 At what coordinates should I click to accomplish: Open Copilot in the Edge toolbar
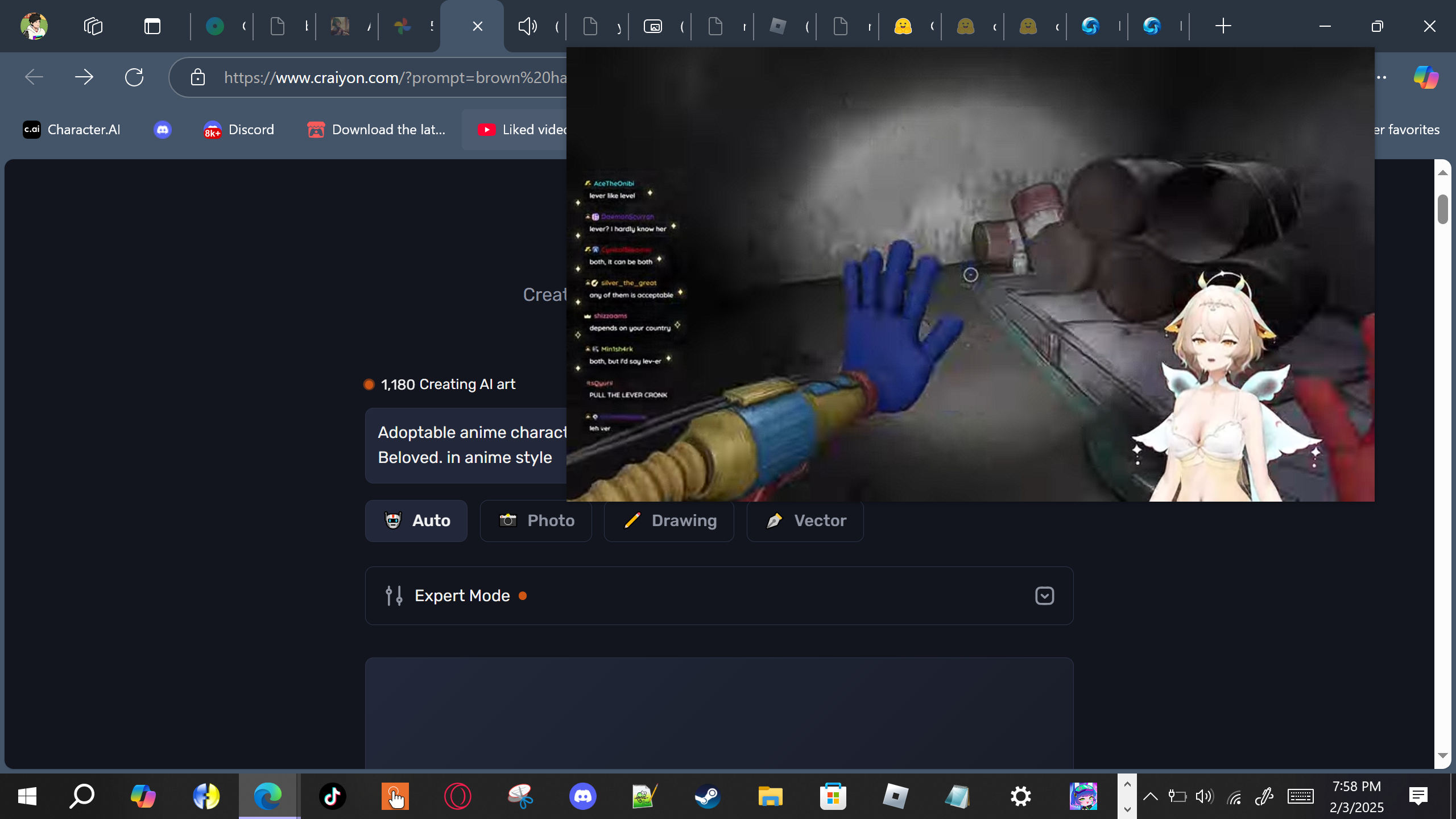tap(1426, 77)
